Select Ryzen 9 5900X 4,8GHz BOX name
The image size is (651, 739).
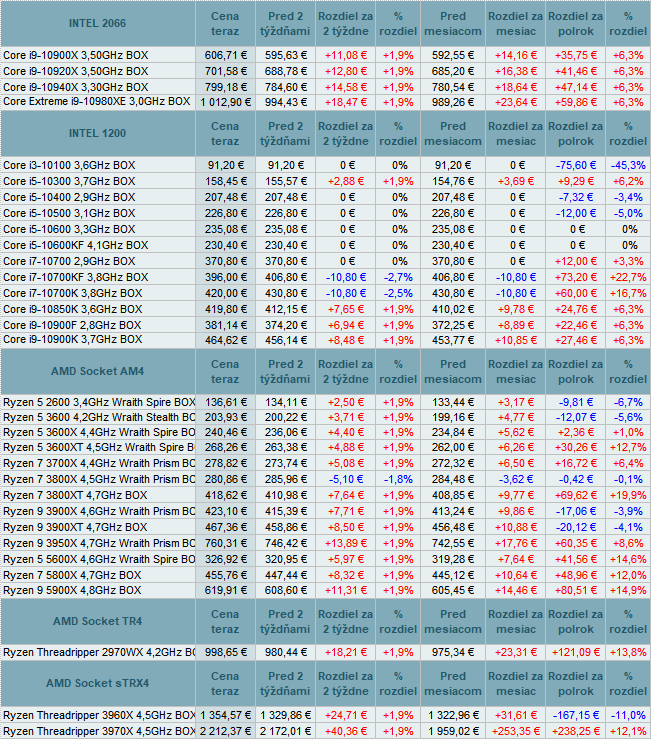72,591
